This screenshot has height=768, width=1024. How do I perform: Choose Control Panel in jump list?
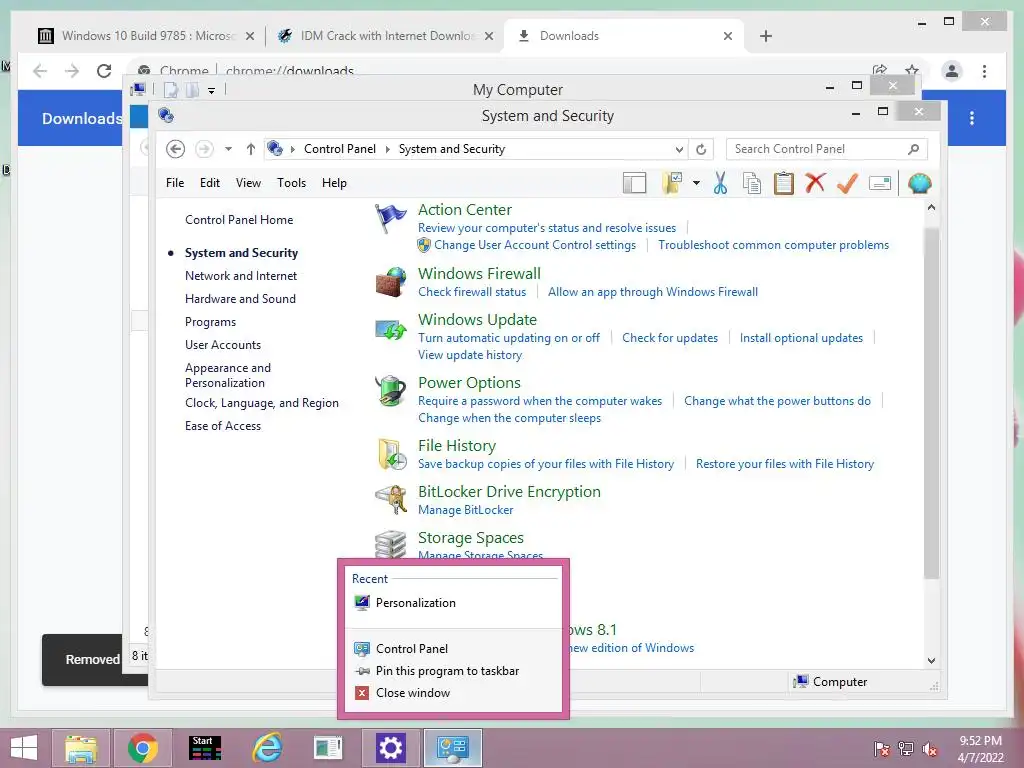pos(453,648)
